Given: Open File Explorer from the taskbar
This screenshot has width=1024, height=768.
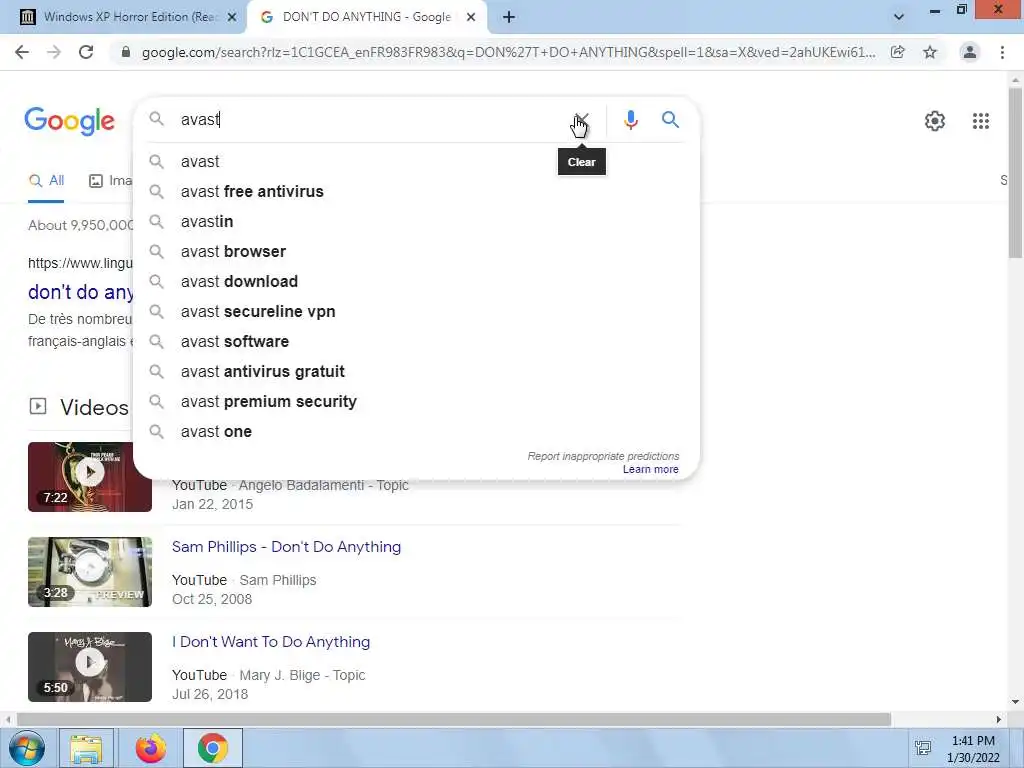Looking at the screenshot, I should pyautogui.click(x=86, y=748).
